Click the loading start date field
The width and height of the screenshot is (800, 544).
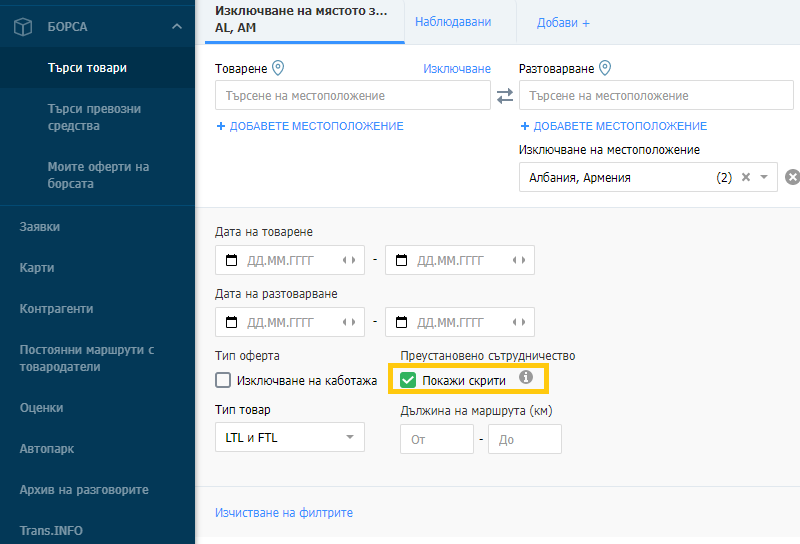[x=290, y=260]
